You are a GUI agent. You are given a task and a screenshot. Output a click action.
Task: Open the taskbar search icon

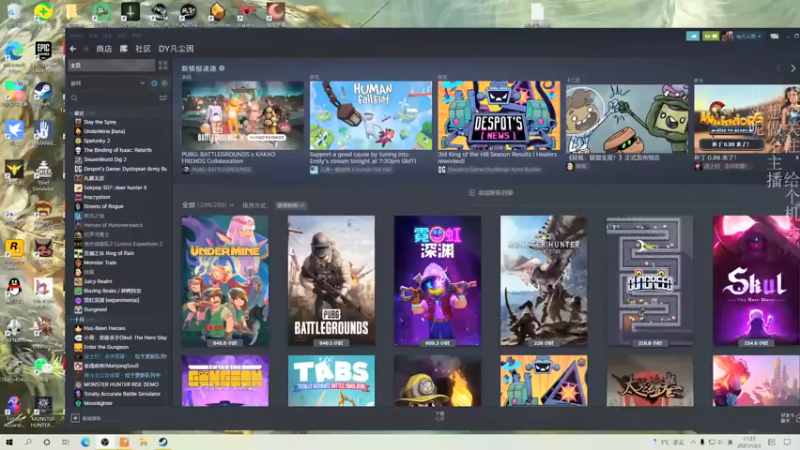(28, 442)
